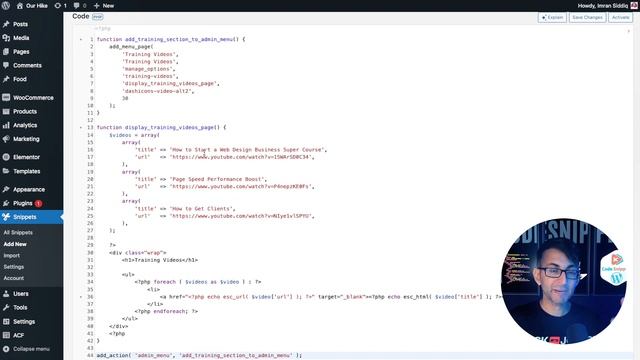Viewport: 640px width, 360px height.
Task: Open the updates indicator showing 1
Action: click(x=60, y=6)
